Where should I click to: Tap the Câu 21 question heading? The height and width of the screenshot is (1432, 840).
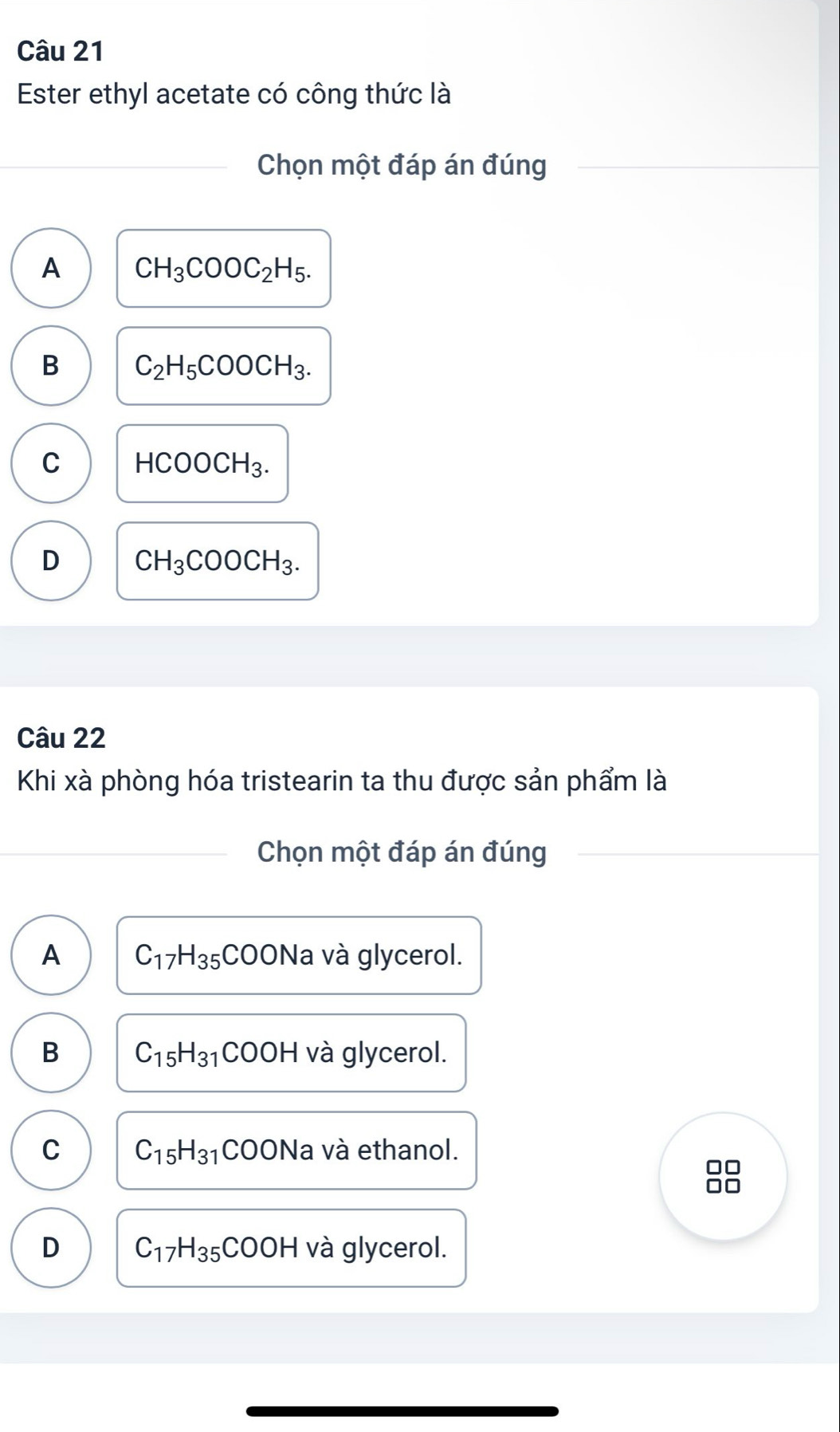pyautogui.click(x=61, y=51)
